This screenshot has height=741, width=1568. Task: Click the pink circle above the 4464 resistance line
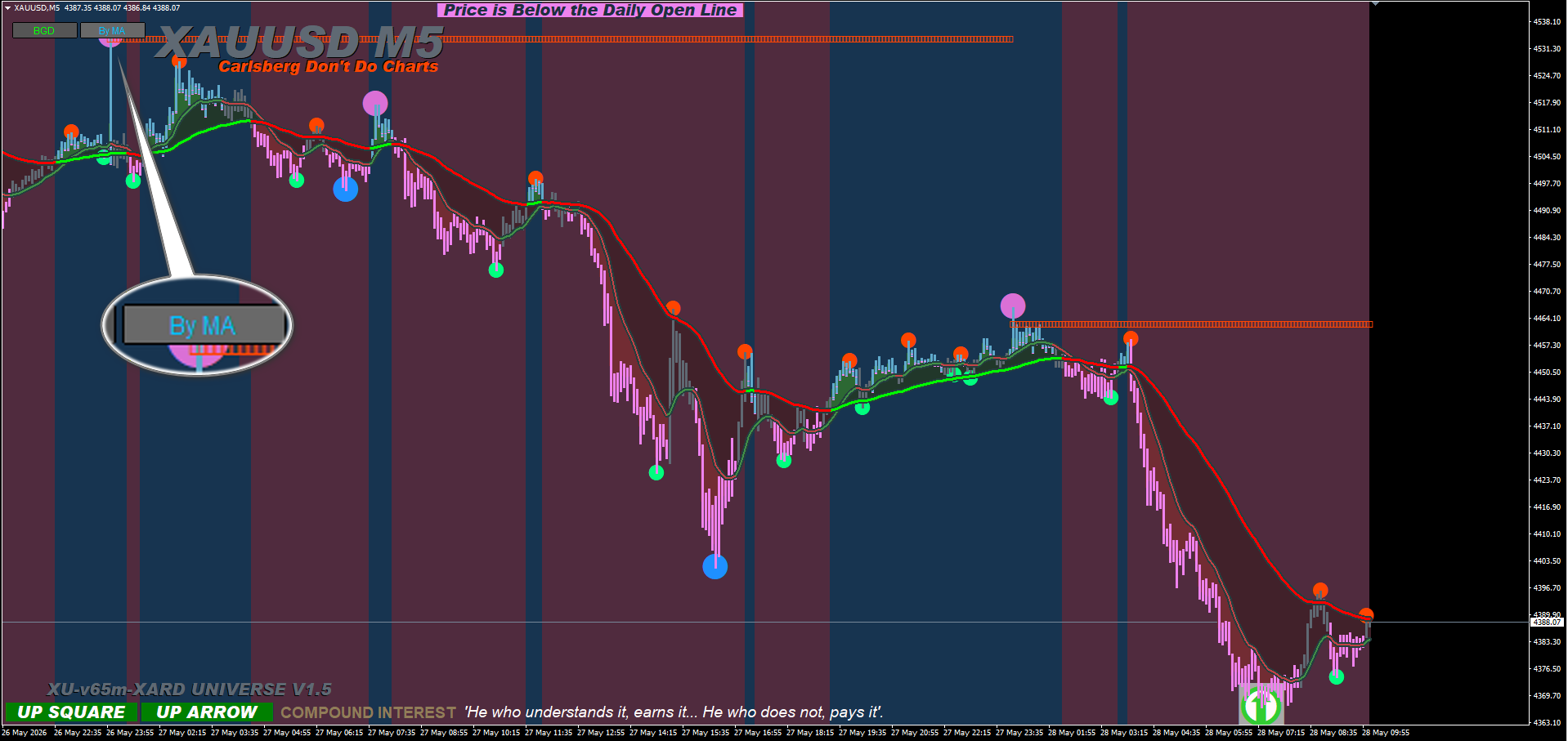(1013, 306)
